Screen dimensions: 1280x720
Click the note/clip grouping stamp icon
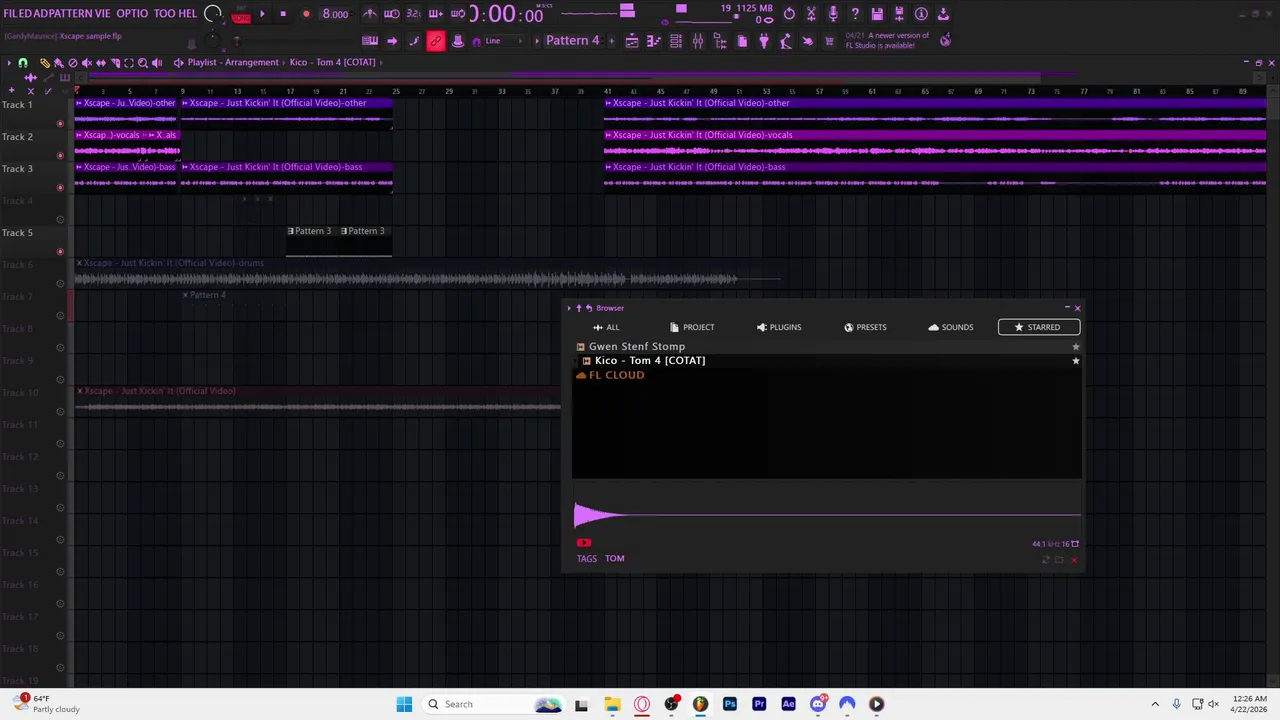click(458, 41)
